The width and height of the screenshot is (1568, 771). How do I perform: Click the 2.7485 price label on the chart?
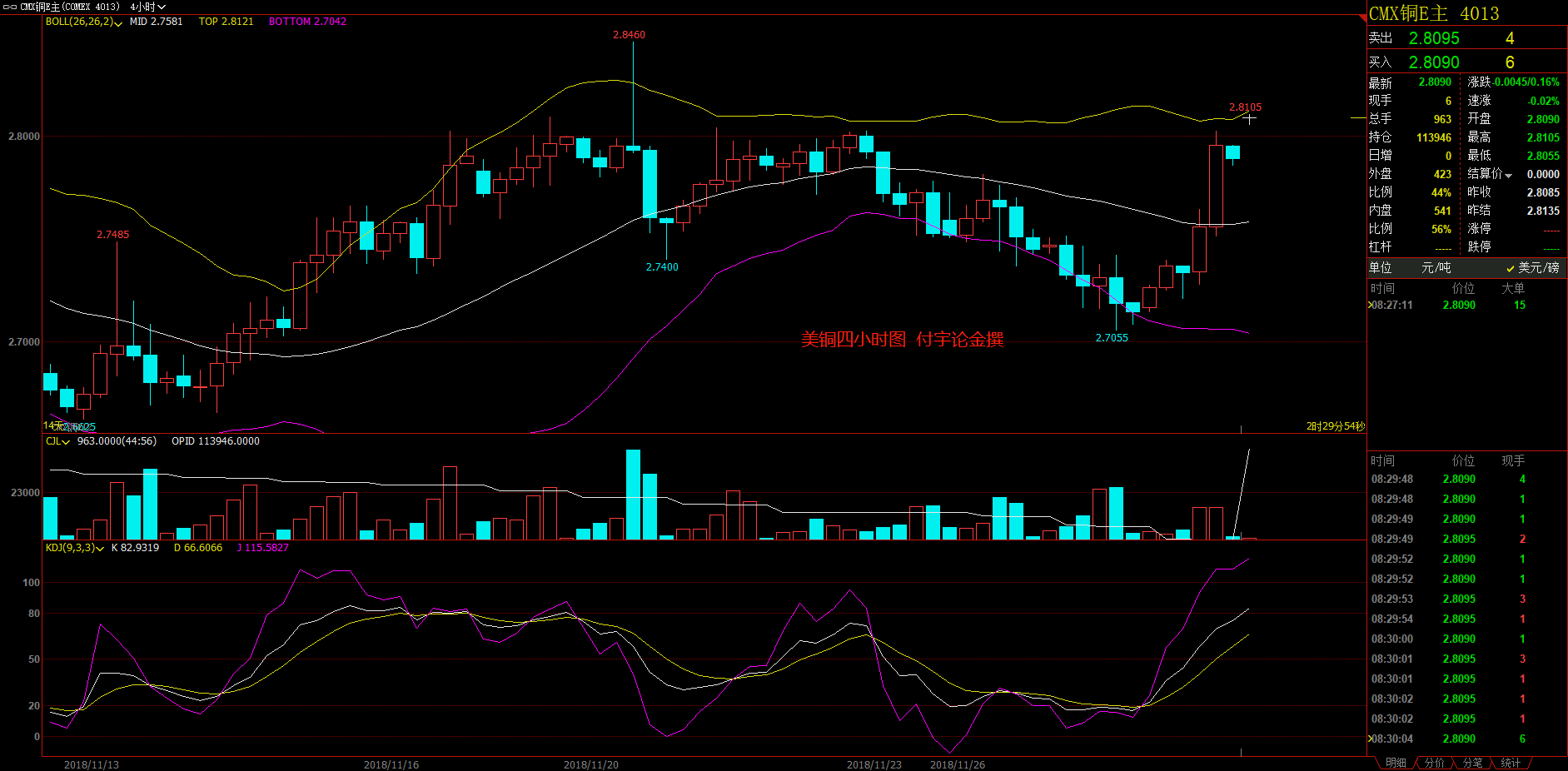click(x=112, y=235)
